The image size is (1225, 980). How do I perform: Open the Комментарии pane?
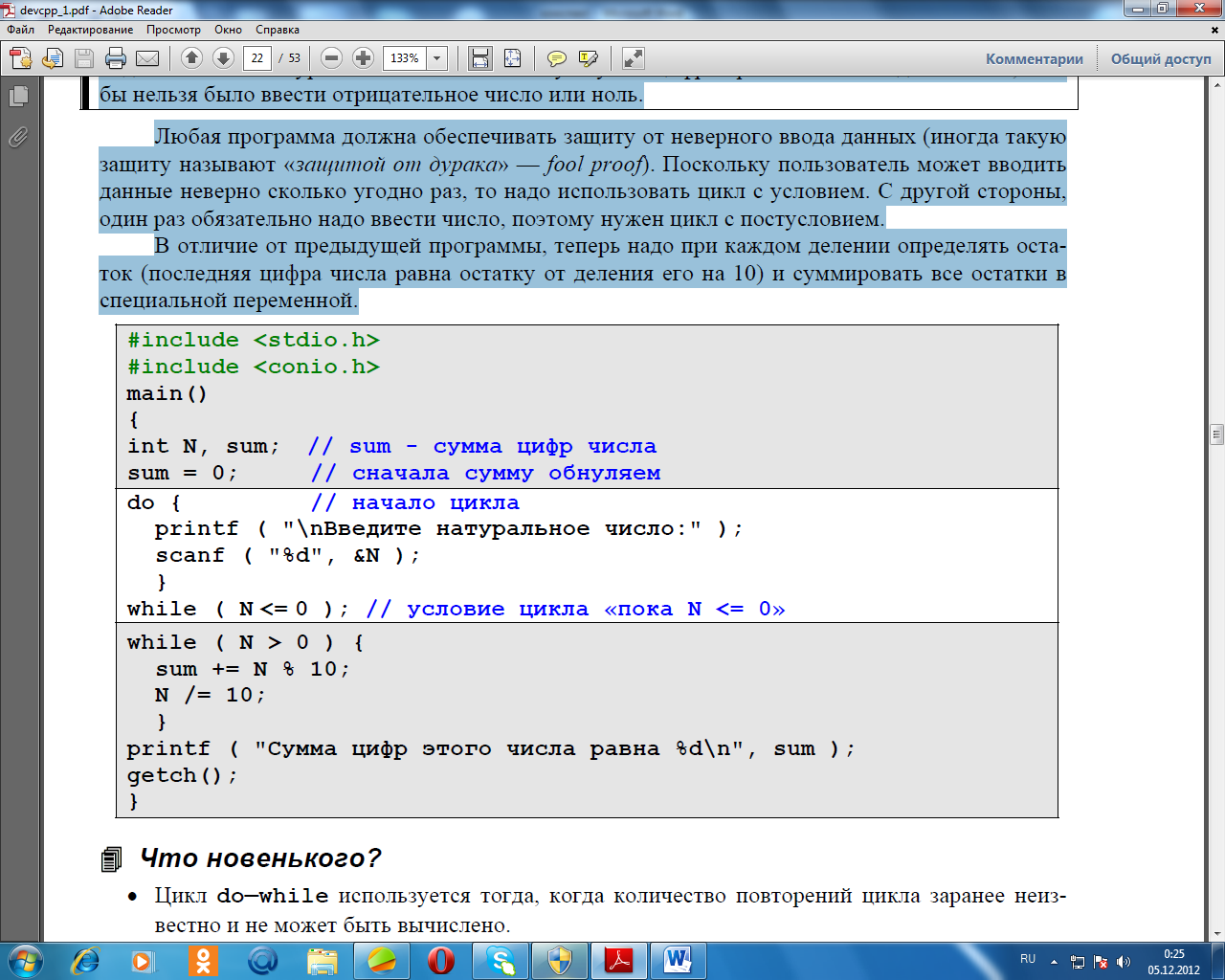[1034, 58]
